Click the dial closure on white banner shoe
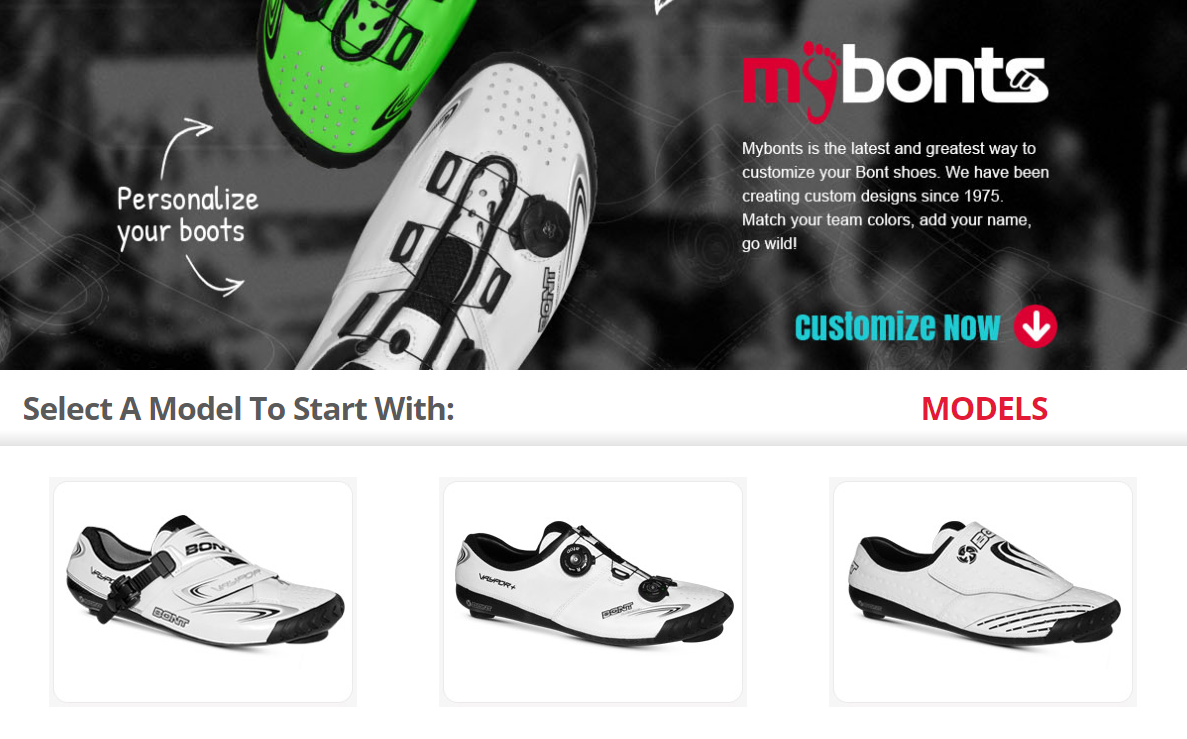The height and width of the screenshot is (739, 1187). pyautogui.click(x=544, y=221)
